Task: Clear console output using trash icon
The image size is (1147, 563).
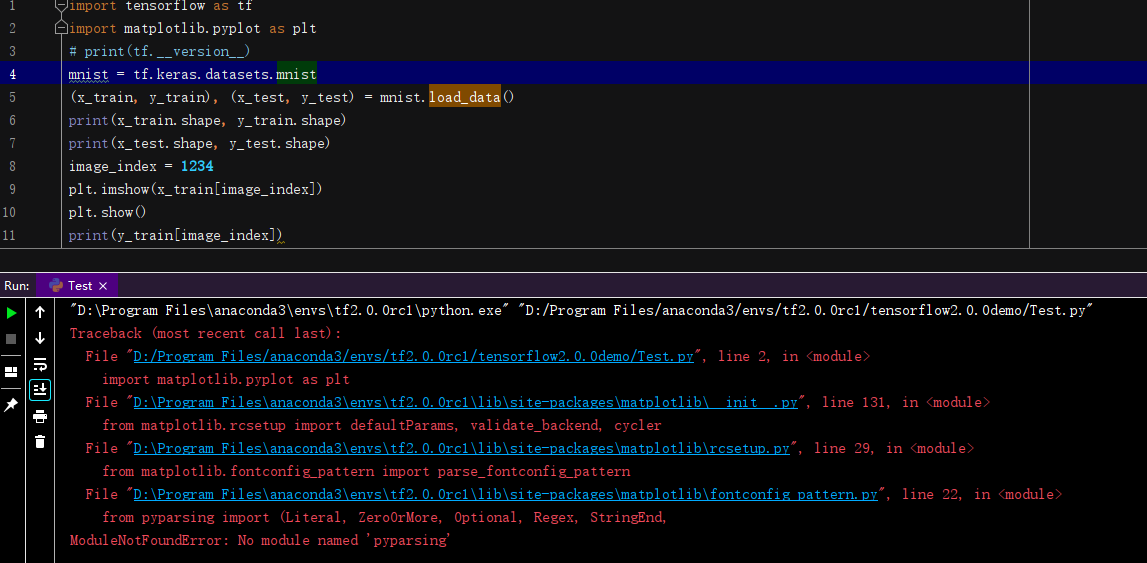Action: tap(40, 441)
